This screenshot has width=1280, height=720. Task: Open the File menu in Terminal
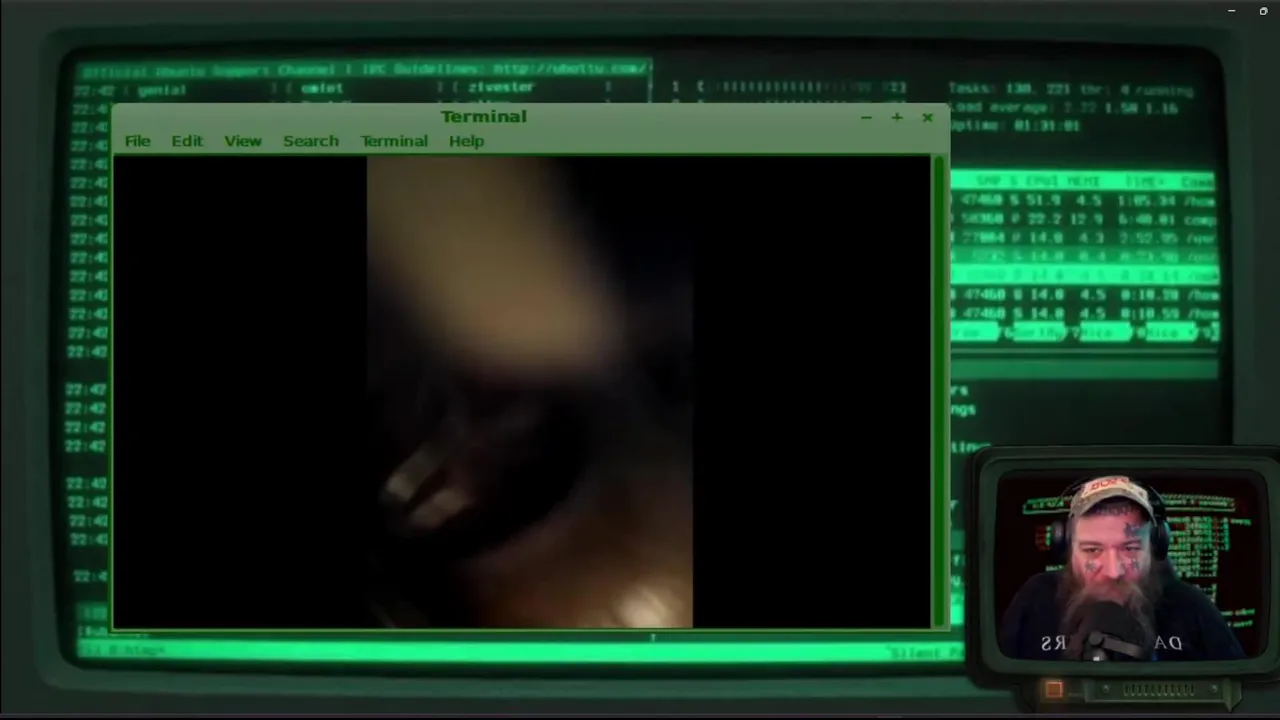pyautogui.click(x=137, y=141)
